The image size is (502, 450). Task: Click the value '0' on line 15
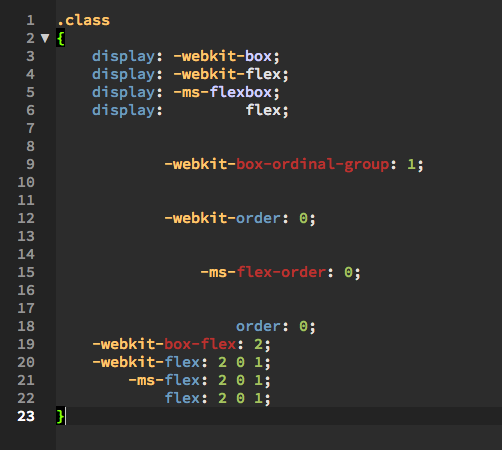[x=348, y=272]
